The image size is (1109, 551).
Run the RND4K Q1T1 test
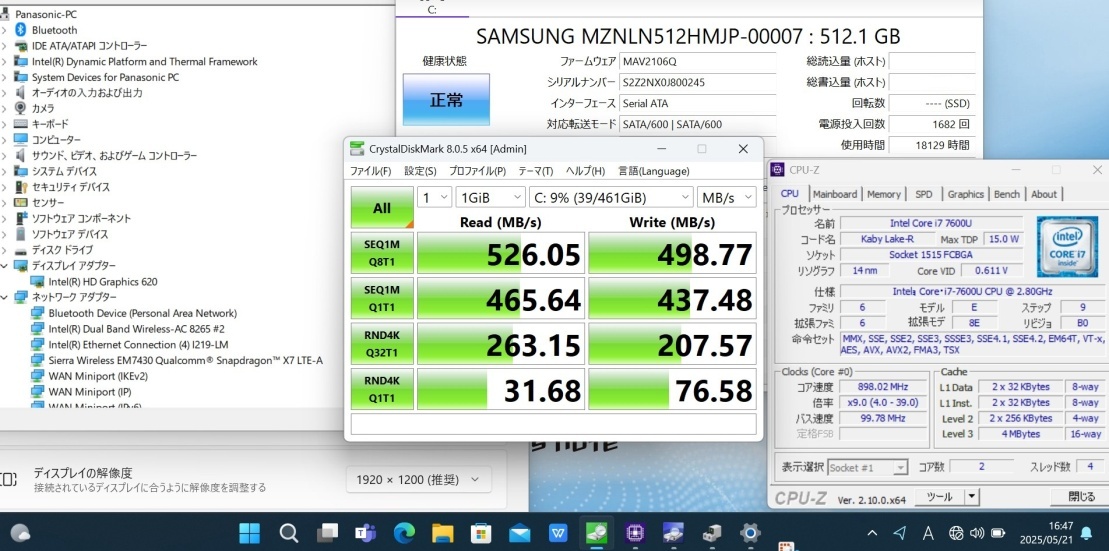pos(382,388)
